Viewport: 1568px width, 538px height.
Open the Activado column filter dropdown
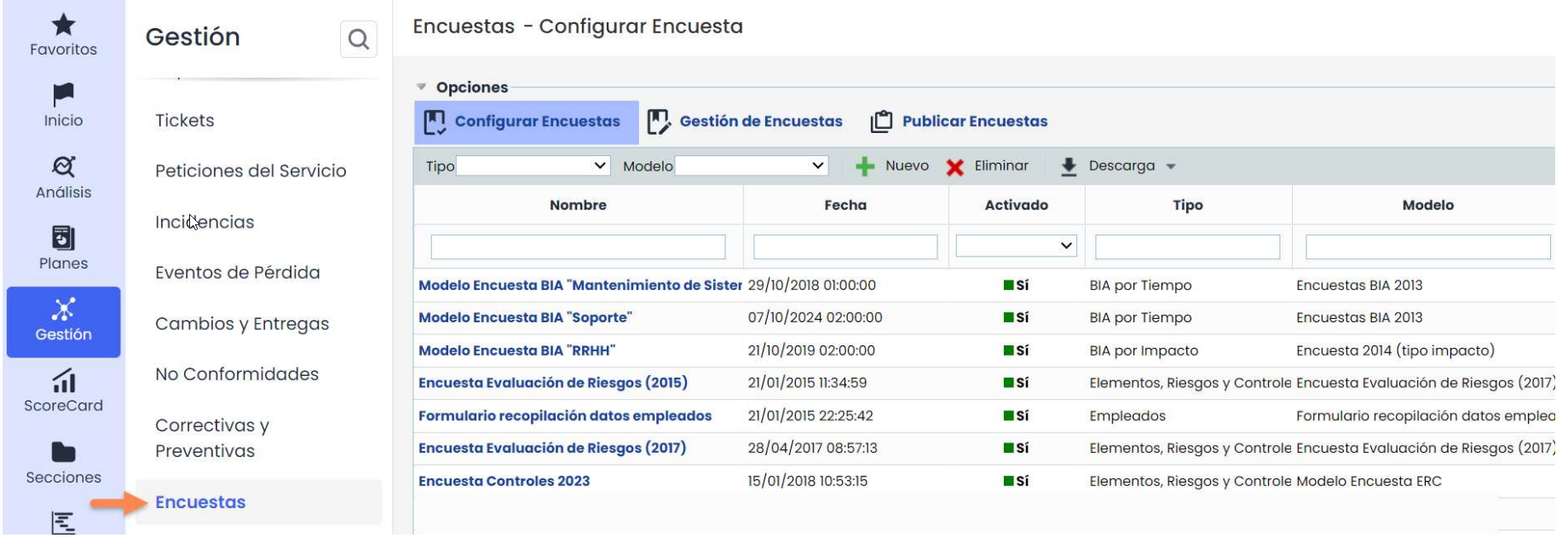tap(1016, 246)
